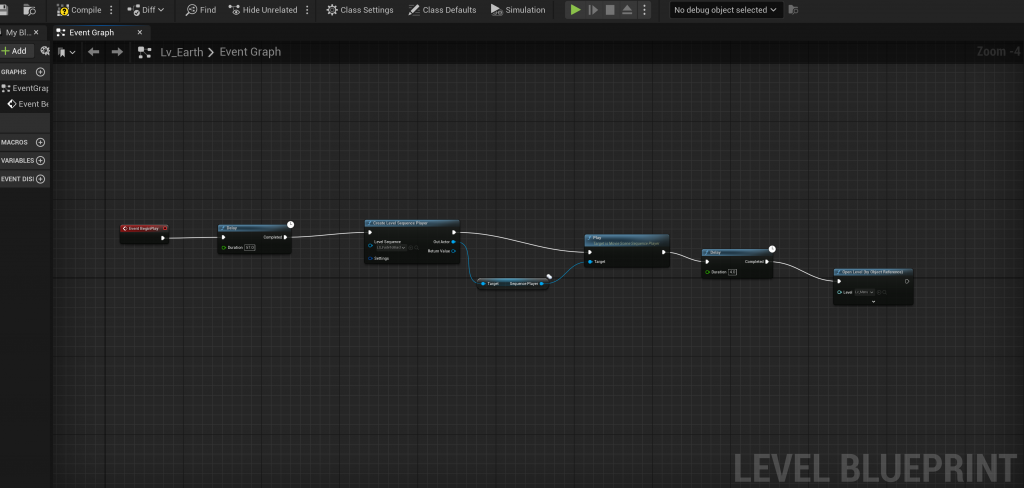Select the Play node header
This screenshot has height=488, width=1024.
[x=627, y=240]
